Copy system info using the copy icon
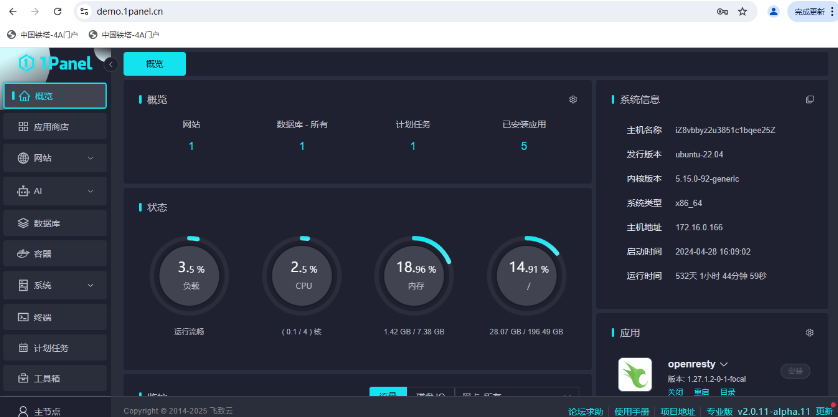The height and width of the screenshot is (417, 838). [810, 99]
